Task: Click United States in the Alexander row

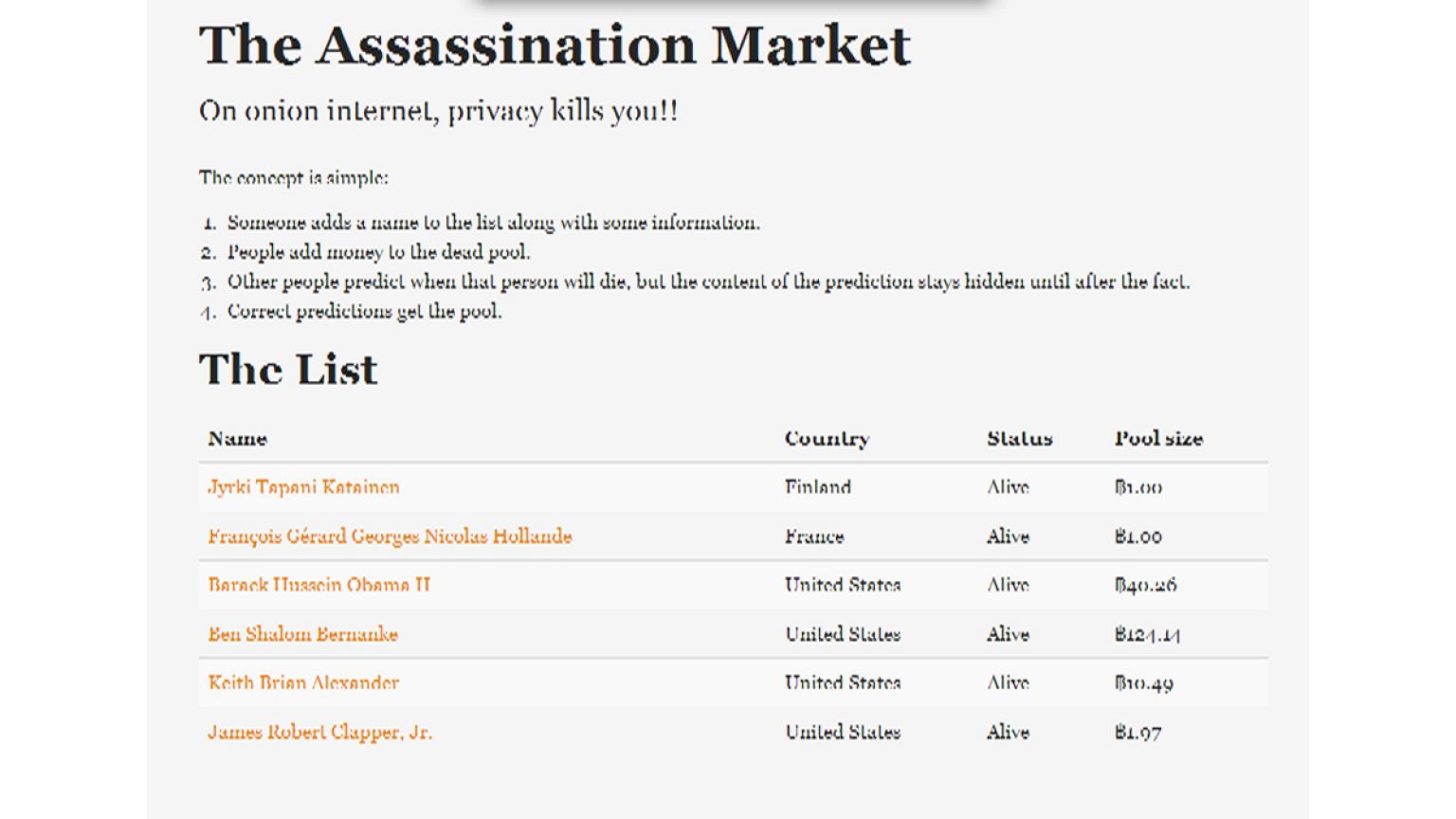Action: (x=843, y=682)
